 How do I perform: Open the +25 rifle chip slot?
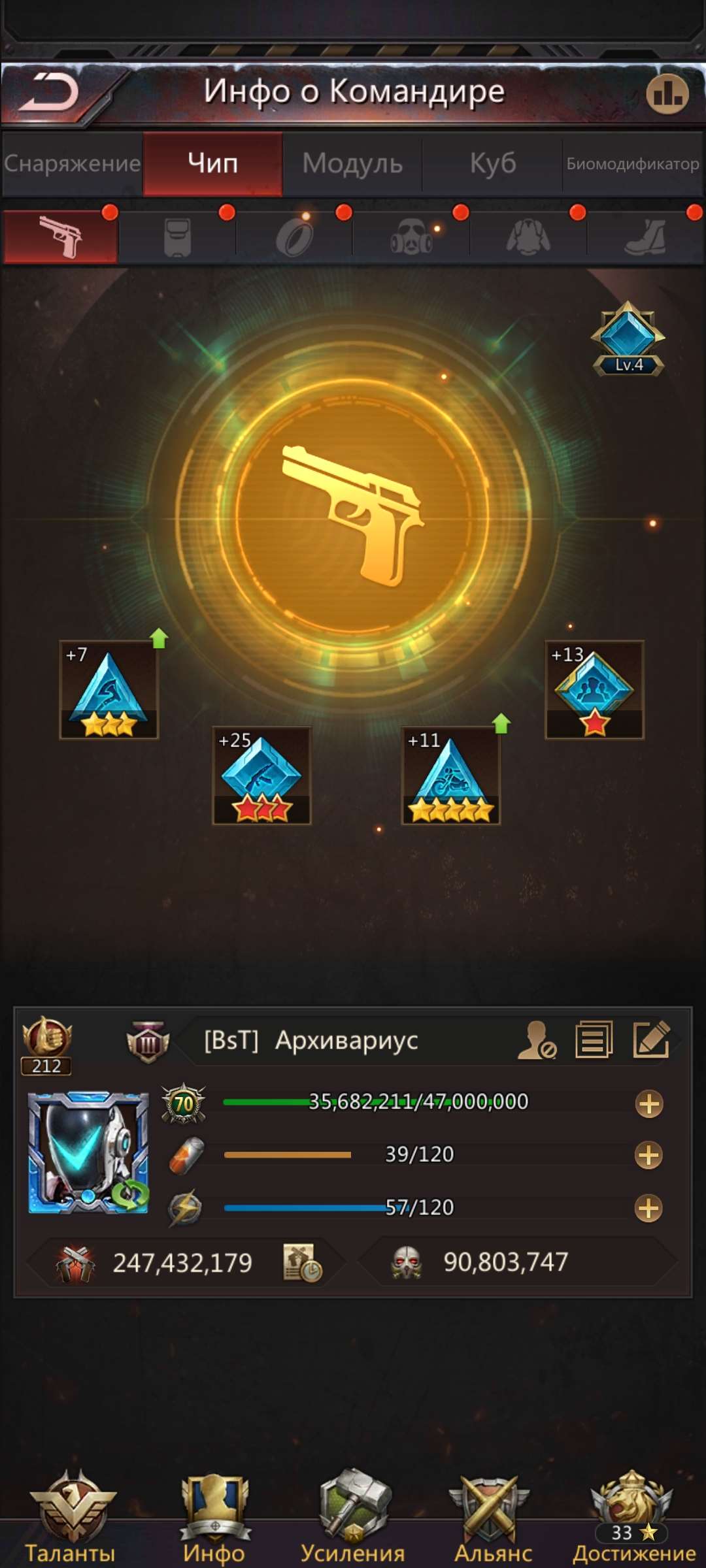(x=261, y=776)
